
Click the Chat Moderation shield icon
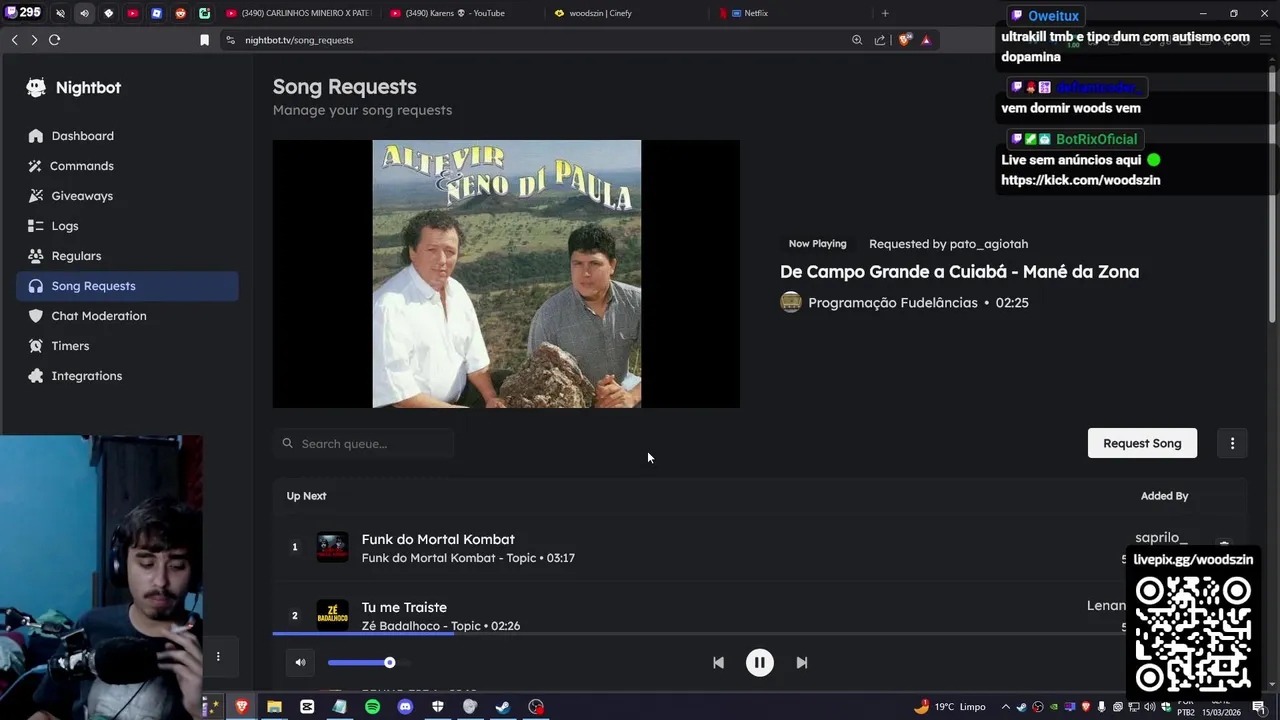point(36,316)
